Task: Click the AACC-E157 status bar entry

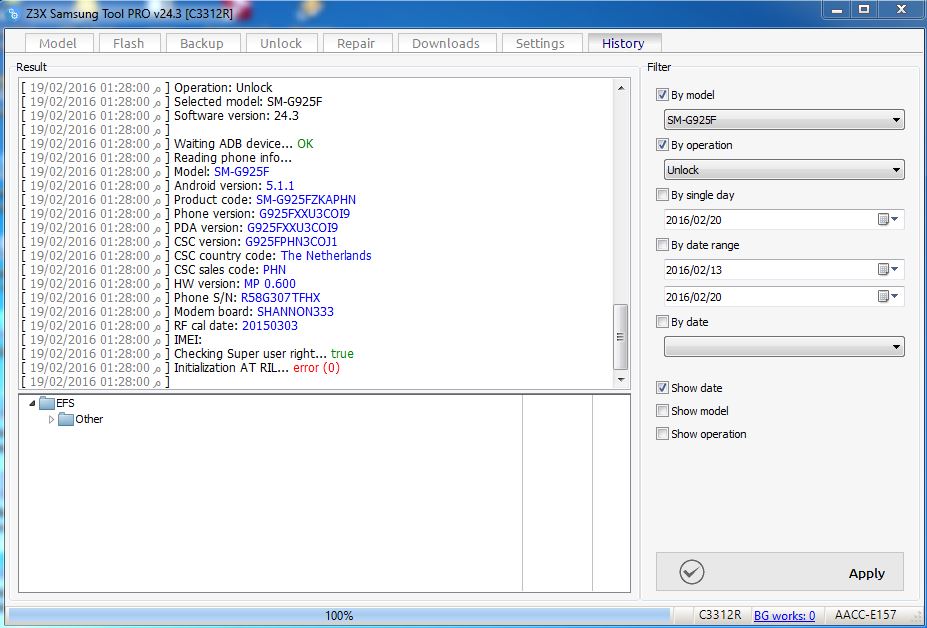Action: coord(865,616)
